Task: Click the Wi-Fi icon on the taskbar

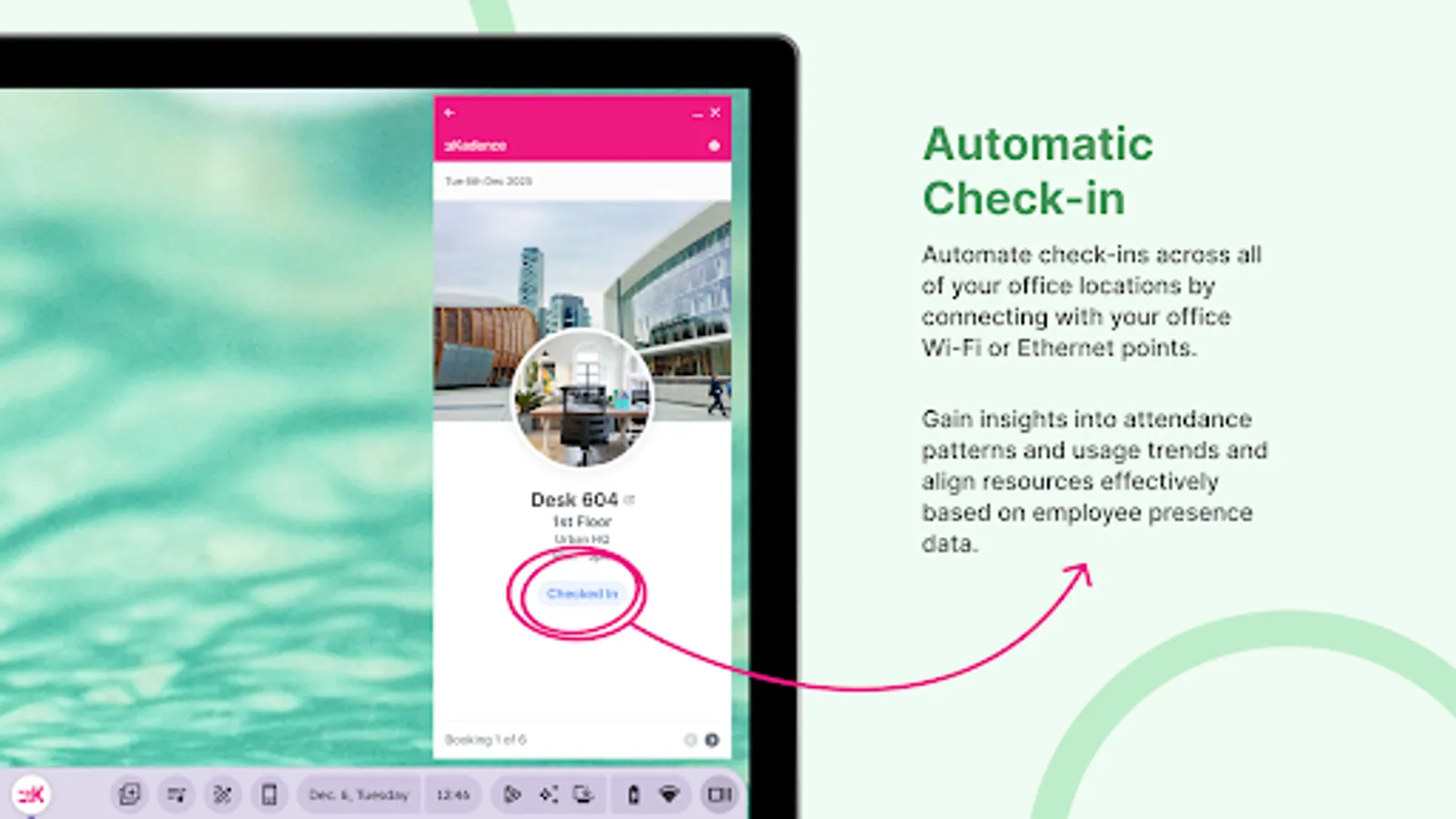Action: tap(669, 794)
